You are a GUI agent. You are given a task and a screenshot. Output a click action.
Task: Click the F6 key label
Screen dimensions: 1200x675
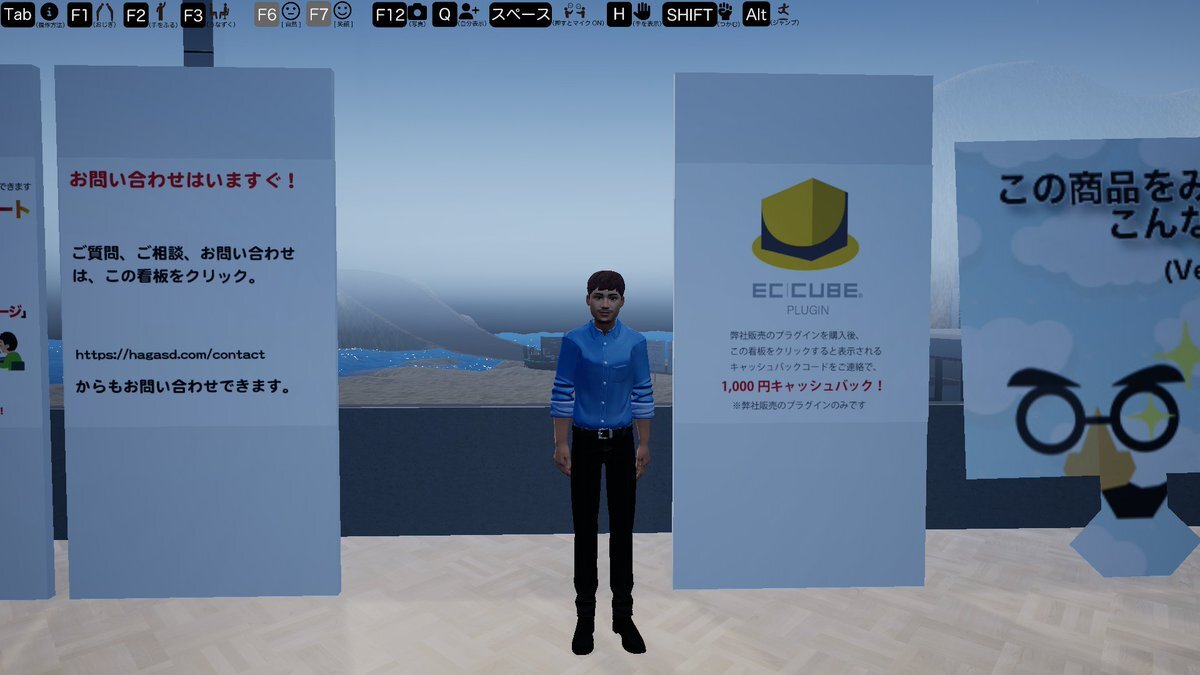coord(266,14)
